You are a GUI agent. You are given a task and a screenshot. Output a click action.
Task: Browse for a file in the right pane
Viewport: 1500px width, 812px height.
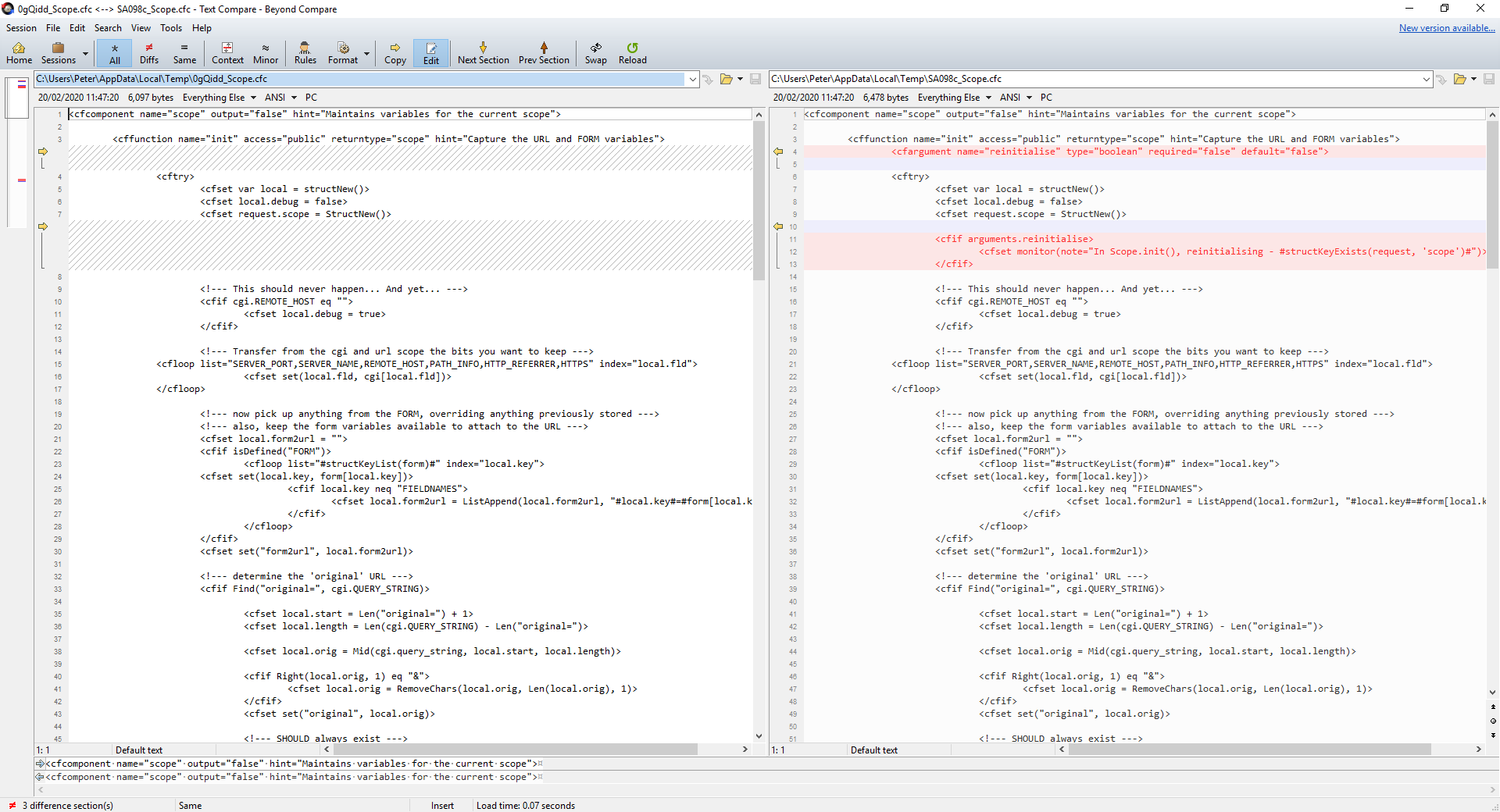pyautogui.click(x=1459, y=79)
